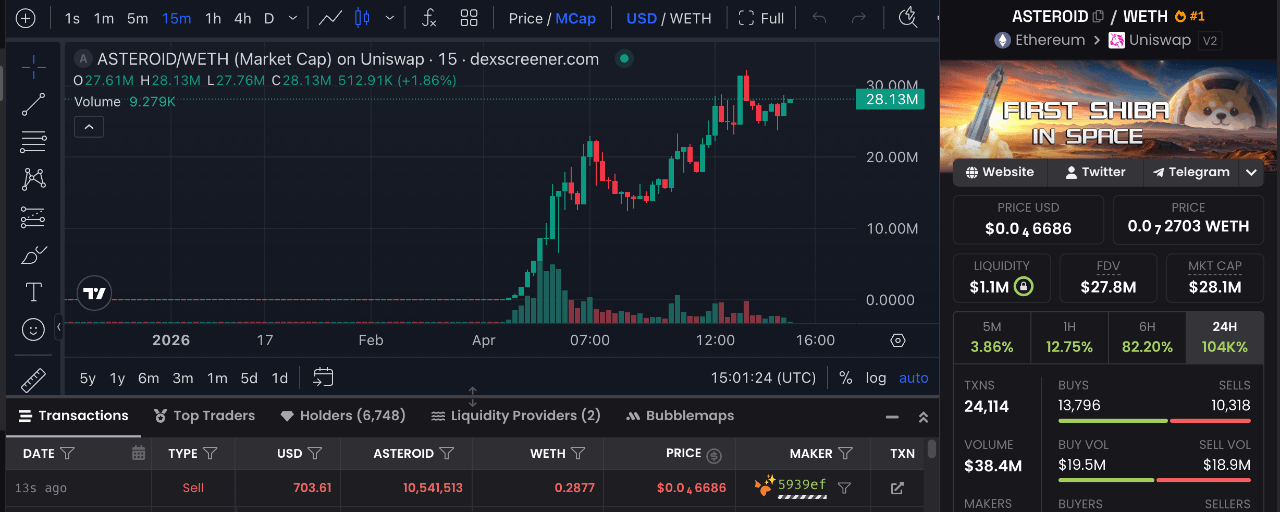Open the go to date calendar icon
The width and height of the screenshot is (1280, 512).
[322, 378]
